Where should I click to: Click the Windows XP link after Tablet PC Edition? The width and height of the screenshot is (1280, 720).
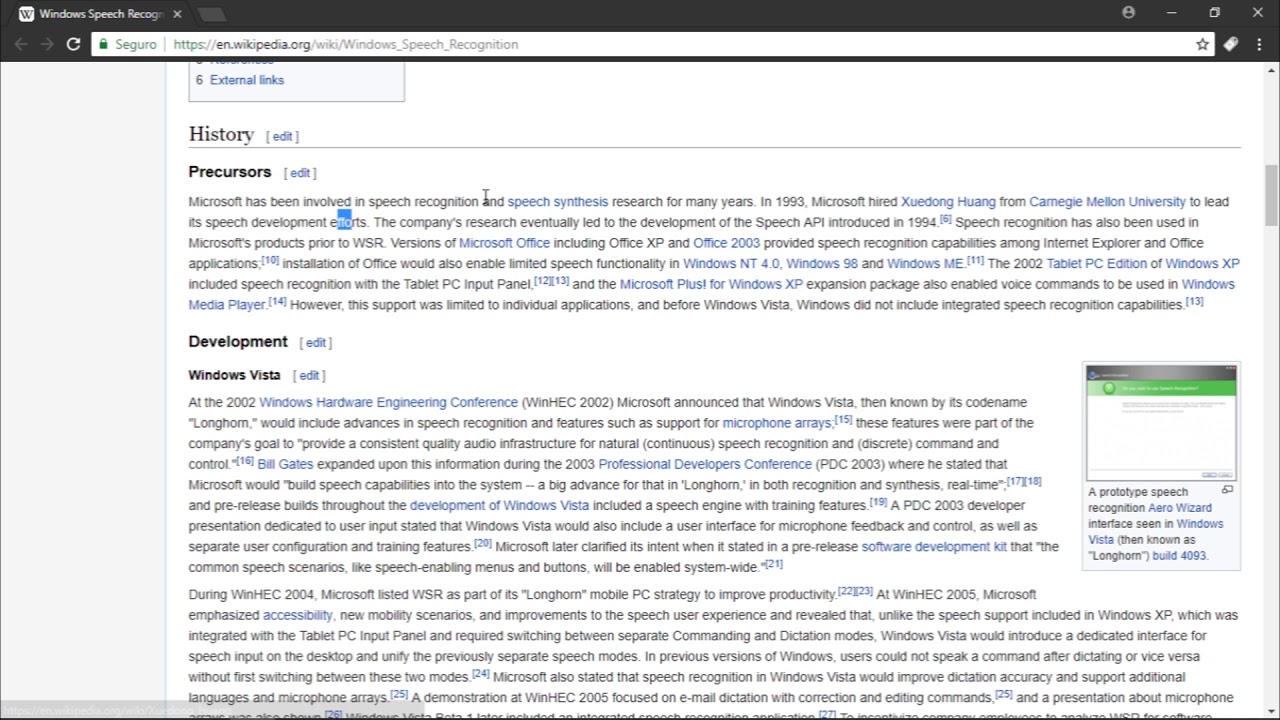coord(1202,264)
